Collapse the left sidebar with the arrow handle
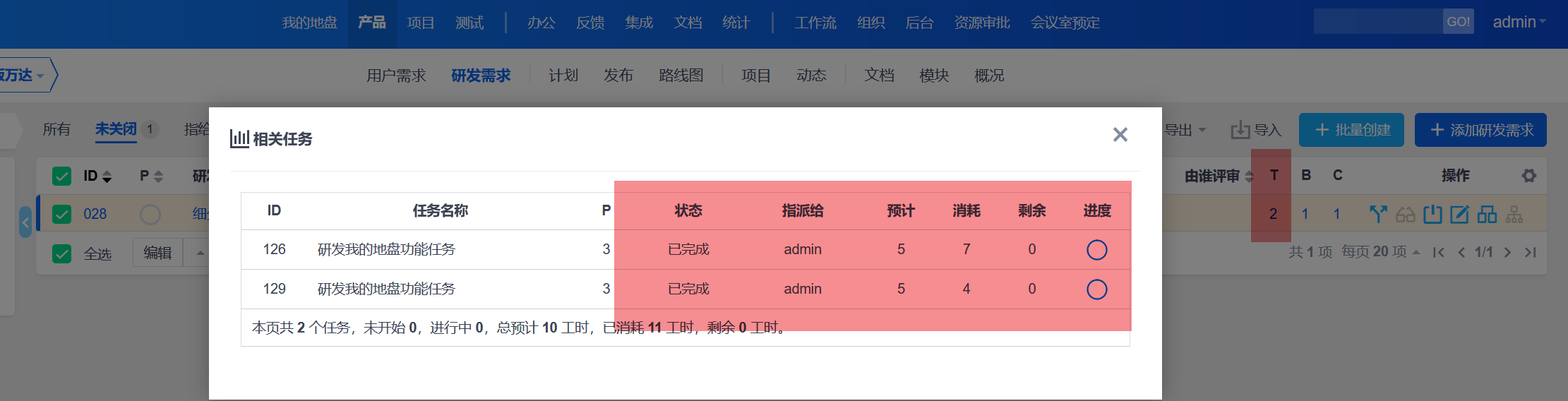This screenshot has width=1568, height=401. pos(25,222)
